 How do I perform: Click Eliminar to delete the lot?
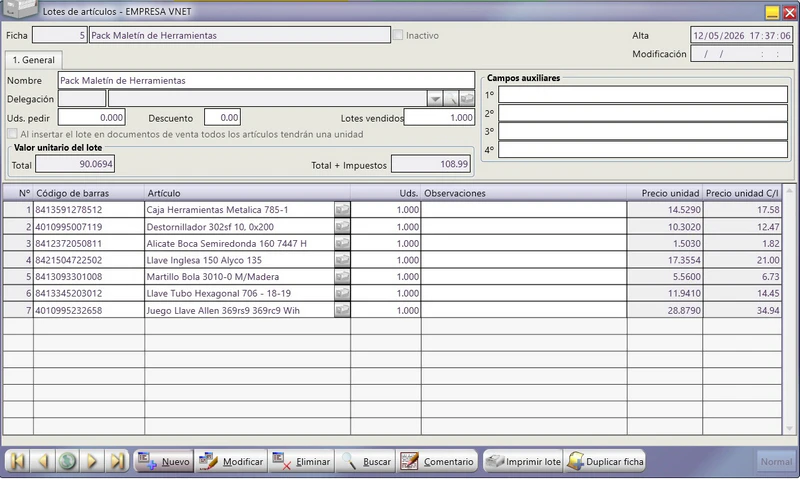(302, 461)
